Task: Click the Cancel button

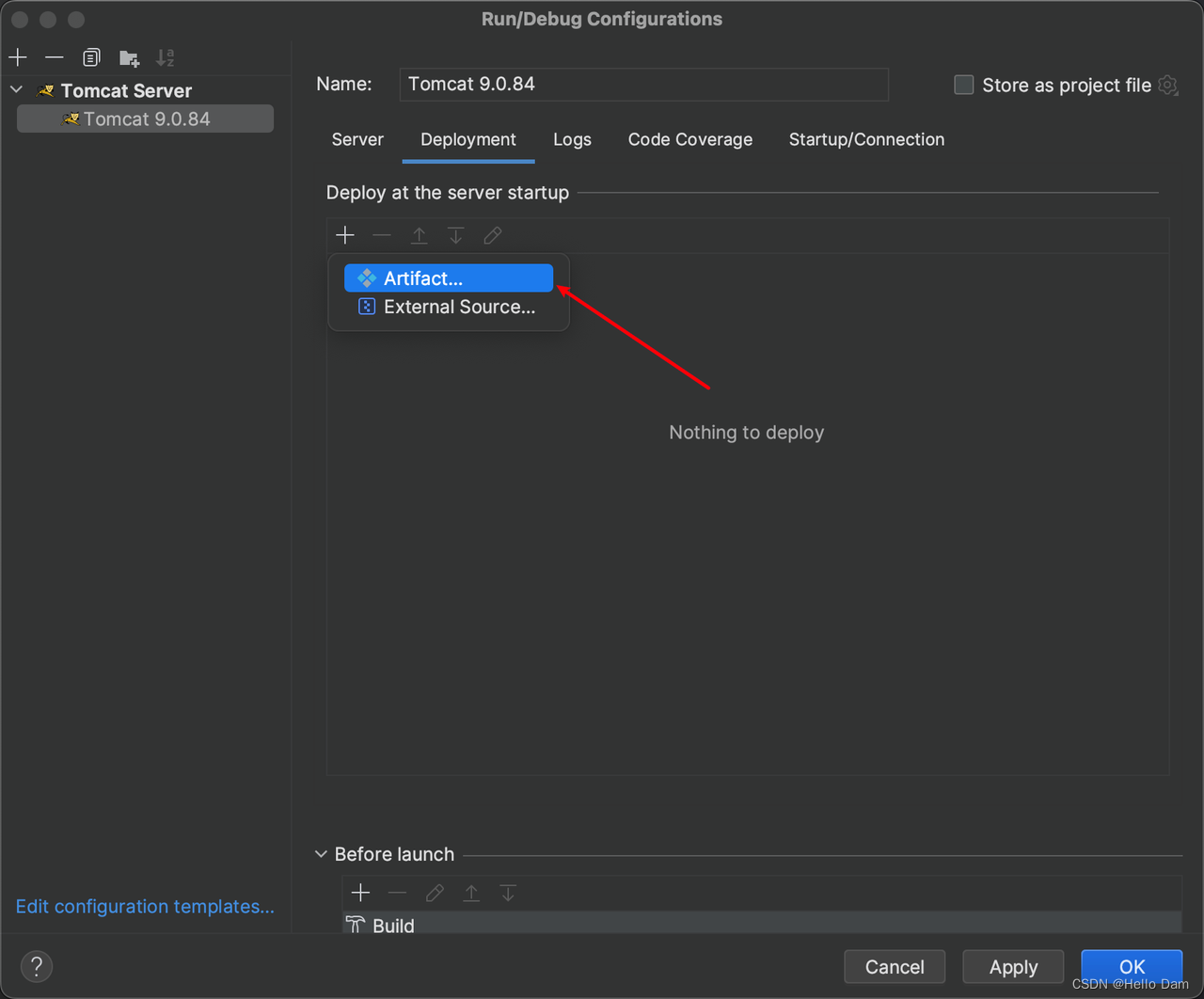Action: pyautogui.click(x=895, y=967)
